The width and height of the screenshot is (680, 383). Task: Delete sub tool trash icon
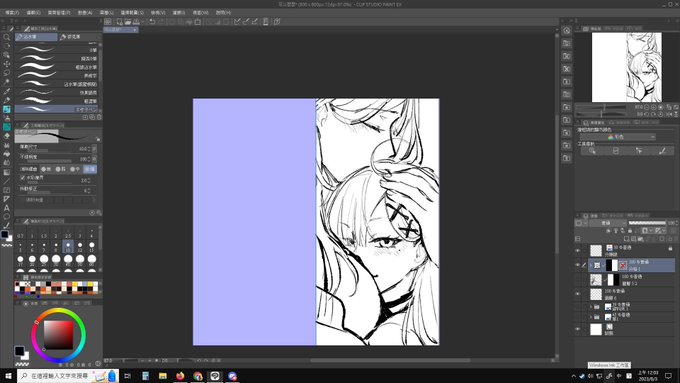(99, 117)
